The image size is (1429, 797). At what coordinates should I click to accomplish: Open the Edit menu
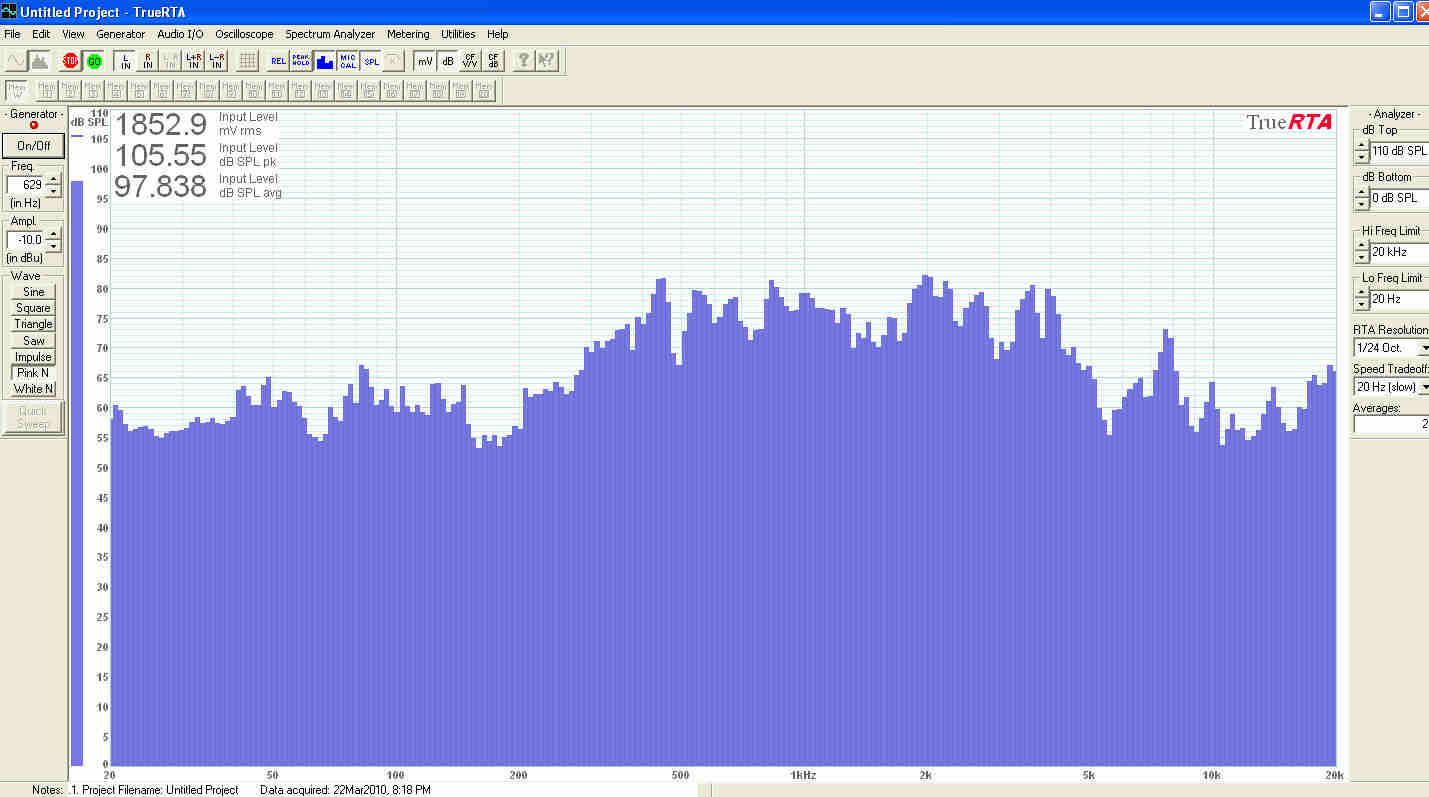[x=41, y=34]
